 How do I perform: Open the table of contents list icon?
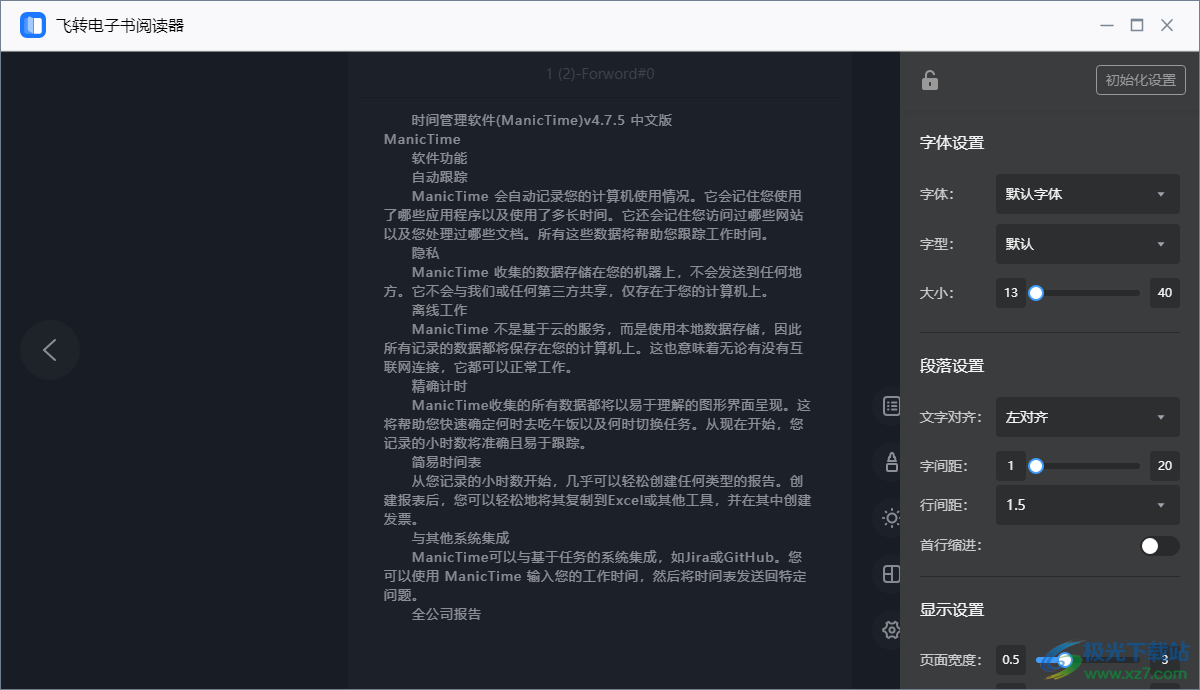(x=890, y=405)
